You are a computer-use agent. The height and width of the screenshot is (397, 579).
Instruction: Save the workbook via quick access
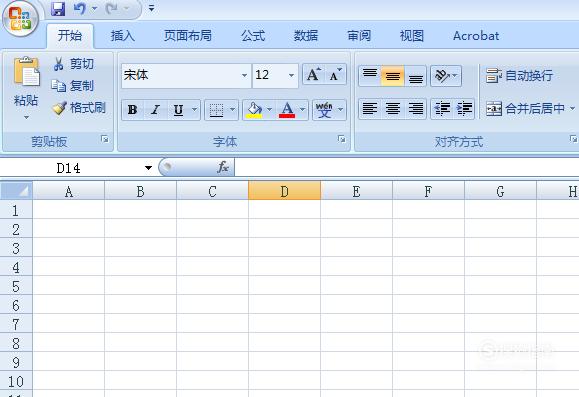(58, 8)
